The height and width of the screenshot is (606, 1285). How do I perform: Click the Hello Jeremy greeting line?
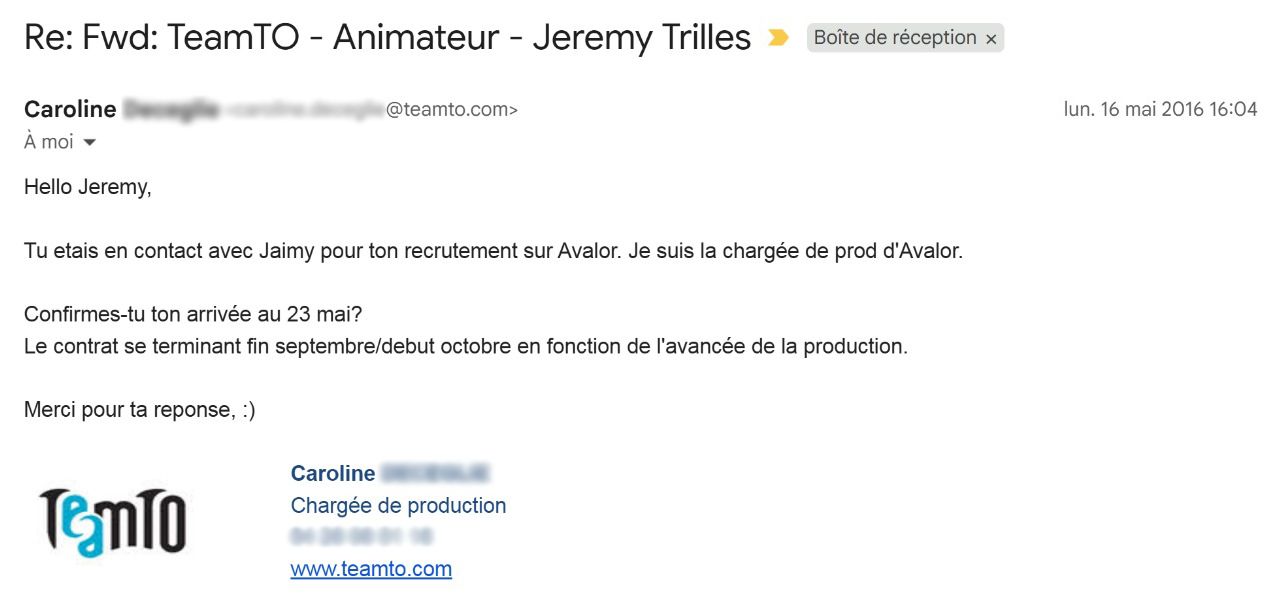(88, 187)
